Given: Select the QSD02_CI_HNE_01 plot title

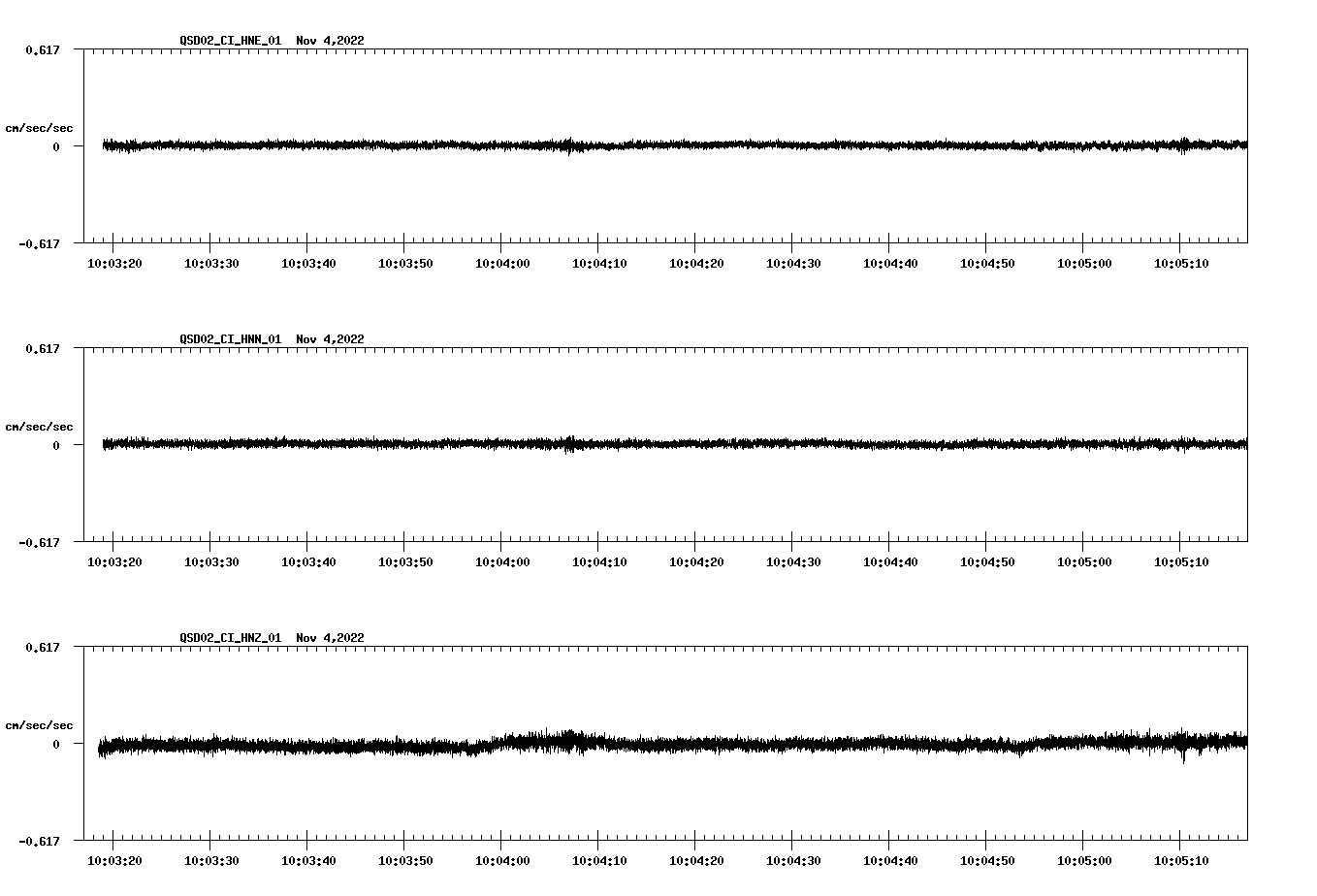Looking at the screenshot, I should click(x=272, y=41).
